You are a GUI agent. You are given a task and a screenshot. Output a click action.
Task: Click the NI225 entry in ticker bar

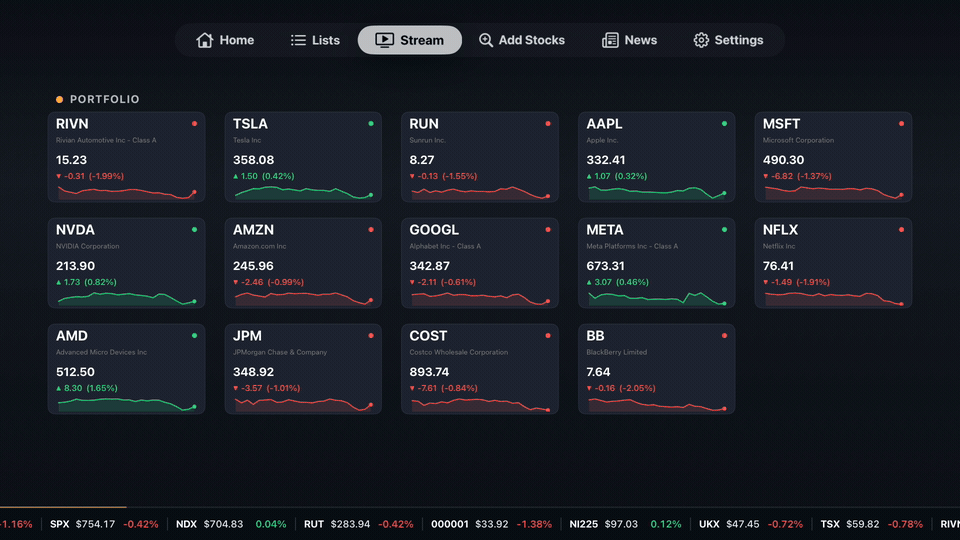625,524
